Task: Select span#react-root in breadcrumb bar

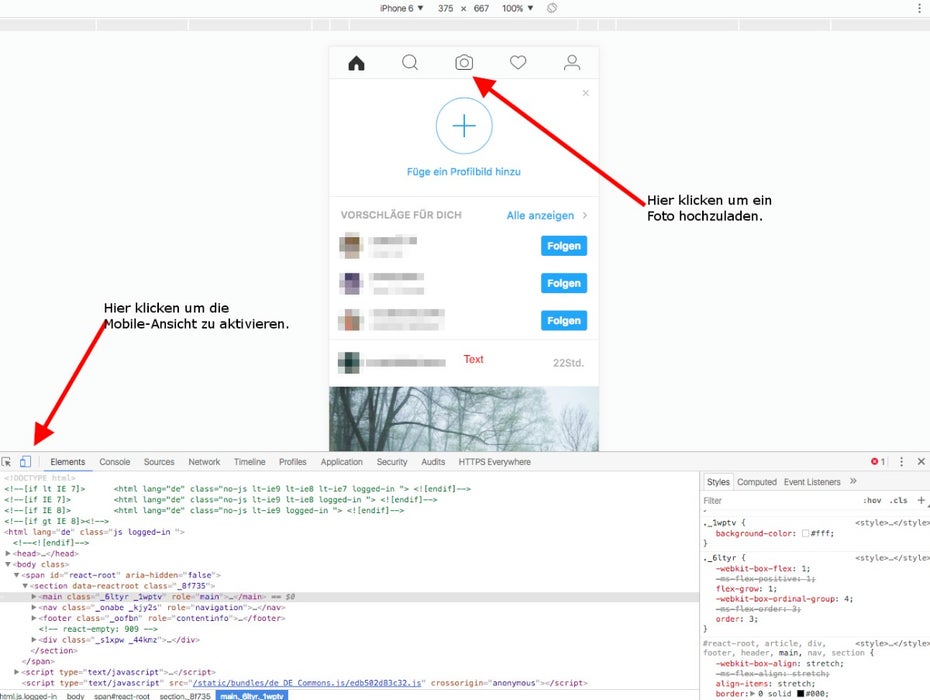Action: tap(122, 696)
